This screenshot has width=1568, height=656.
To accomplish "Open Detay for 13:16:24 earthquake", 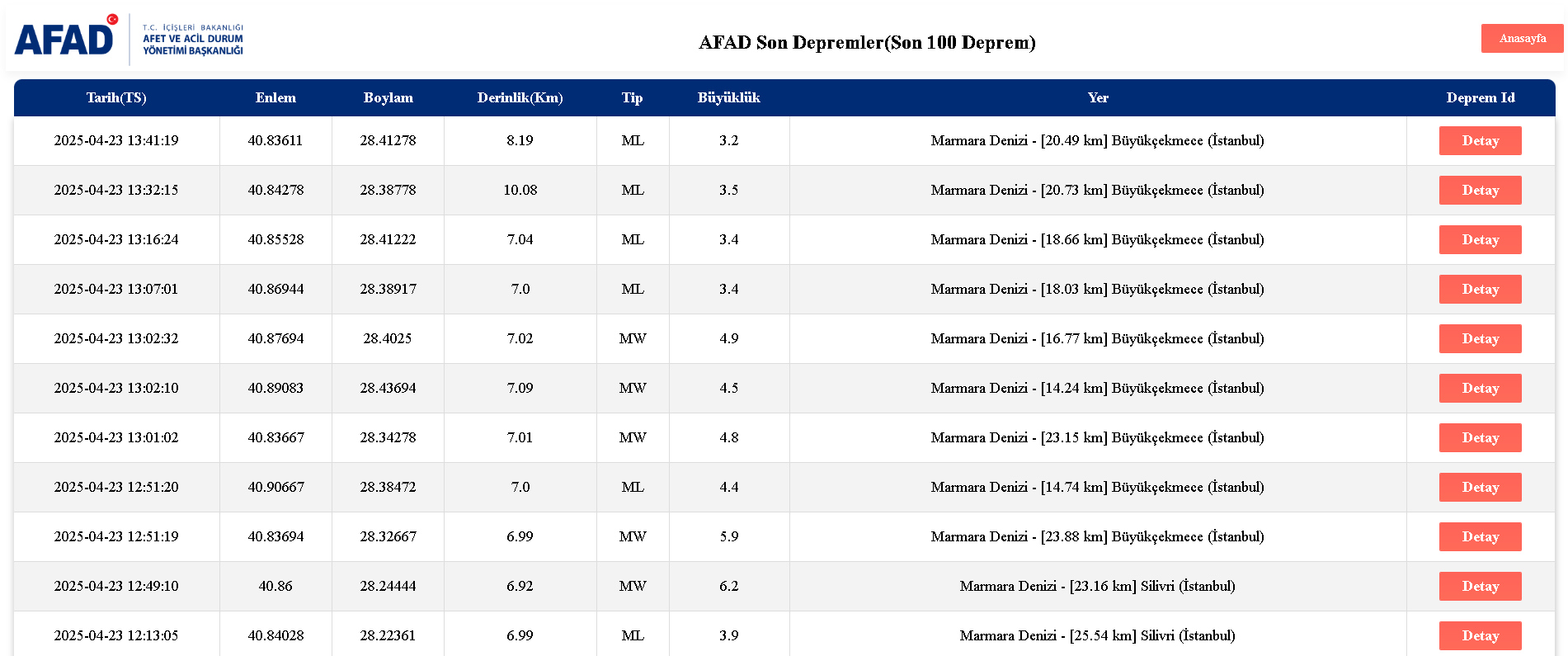I will tap(1480, 240).
